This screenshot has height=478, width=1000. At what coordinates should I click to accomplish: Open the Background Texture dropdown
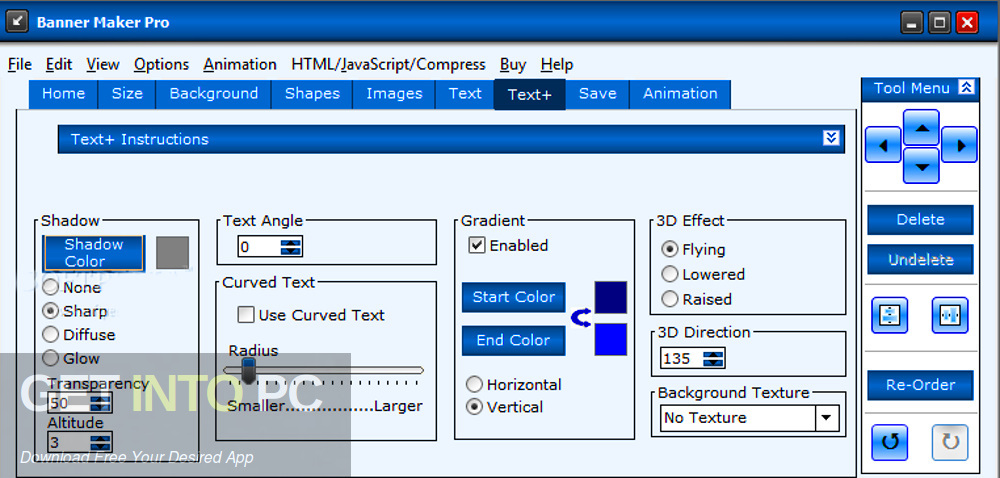[x=827, y=418]
